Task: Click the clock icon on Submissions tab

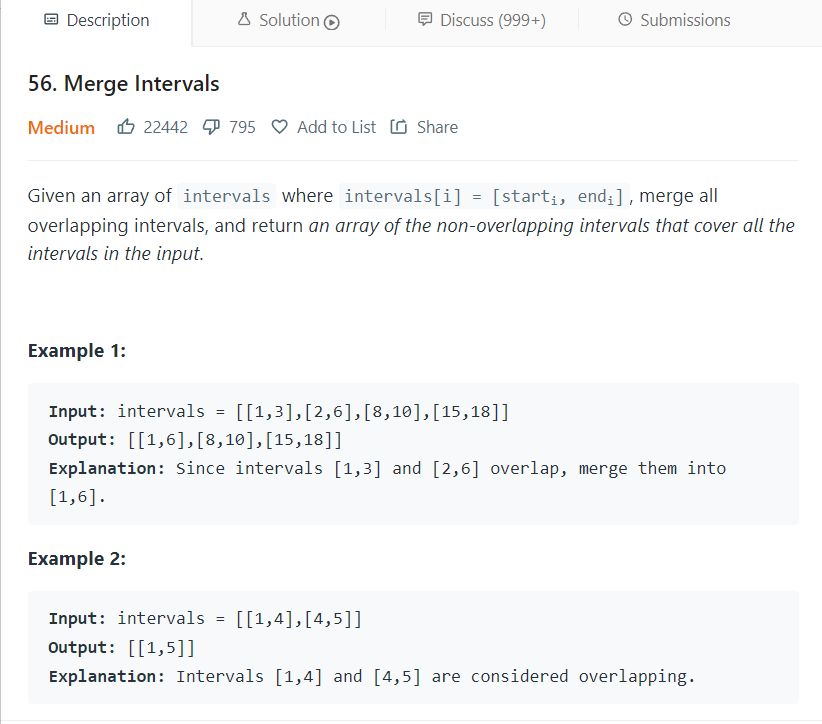Action: [x=625, y=19]
